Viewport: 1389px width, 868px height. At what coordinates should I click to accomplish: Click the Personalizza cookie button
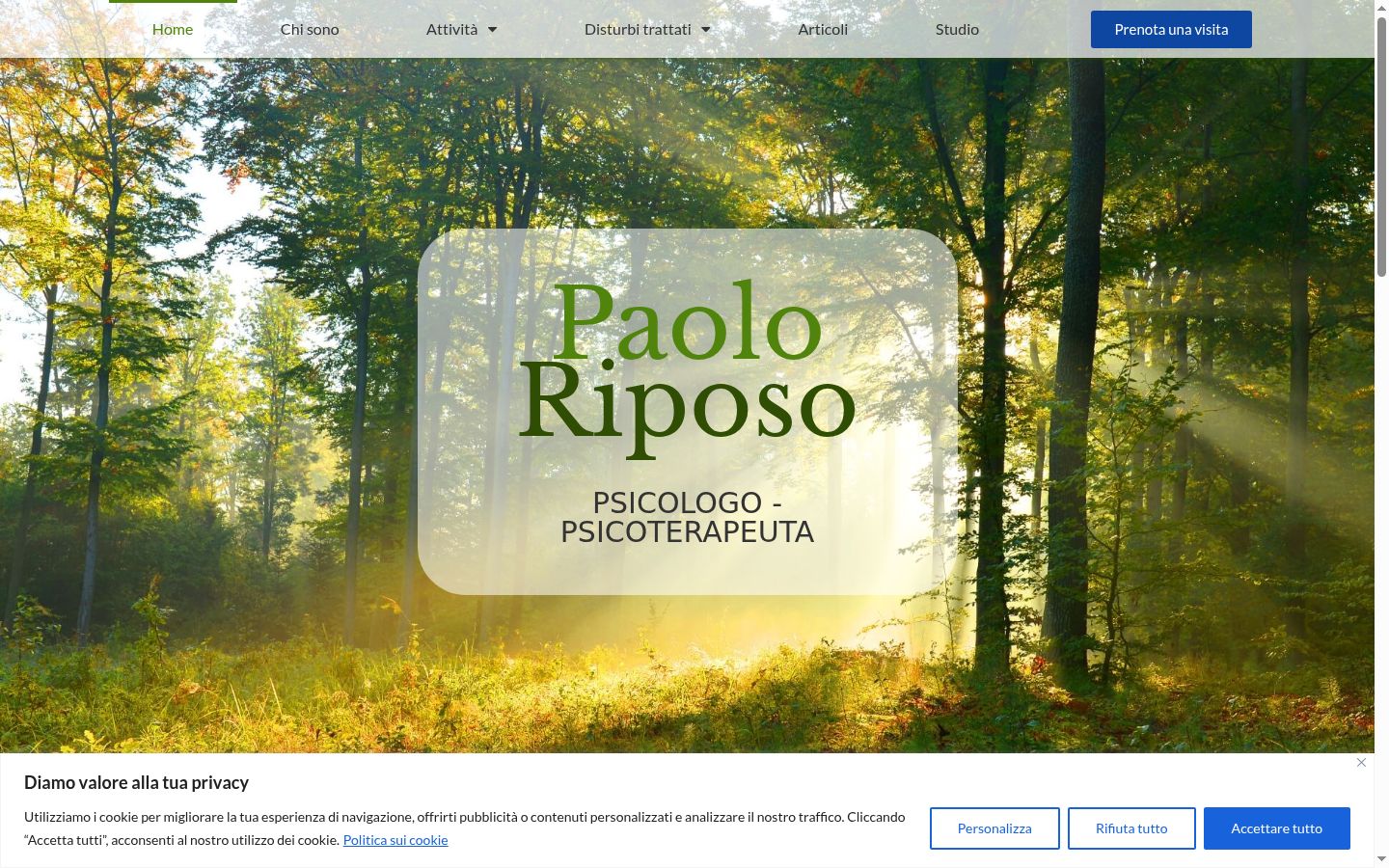coord(994,828)
